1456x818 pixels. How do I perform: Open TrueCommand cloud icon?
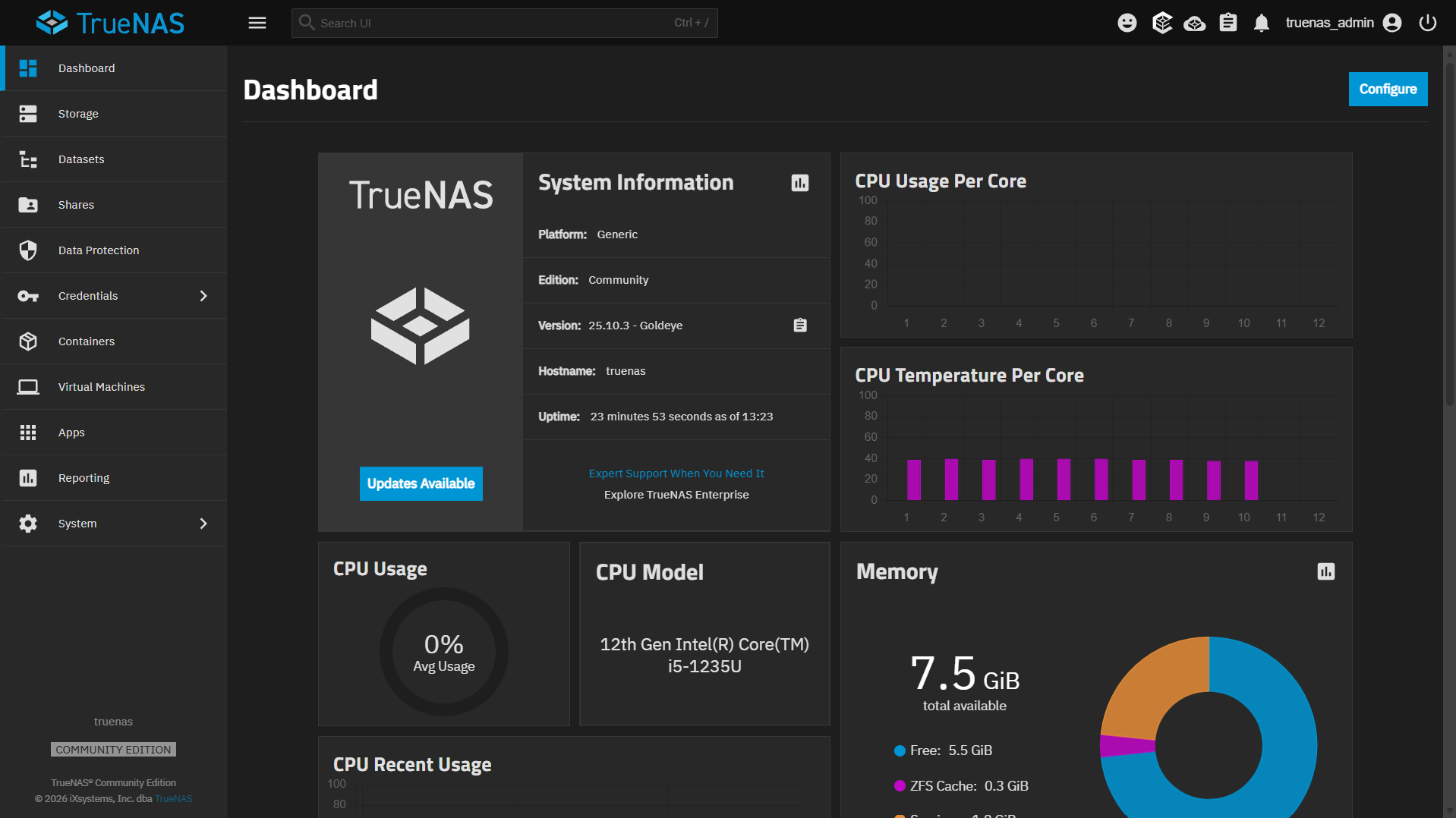point(1195,23)
